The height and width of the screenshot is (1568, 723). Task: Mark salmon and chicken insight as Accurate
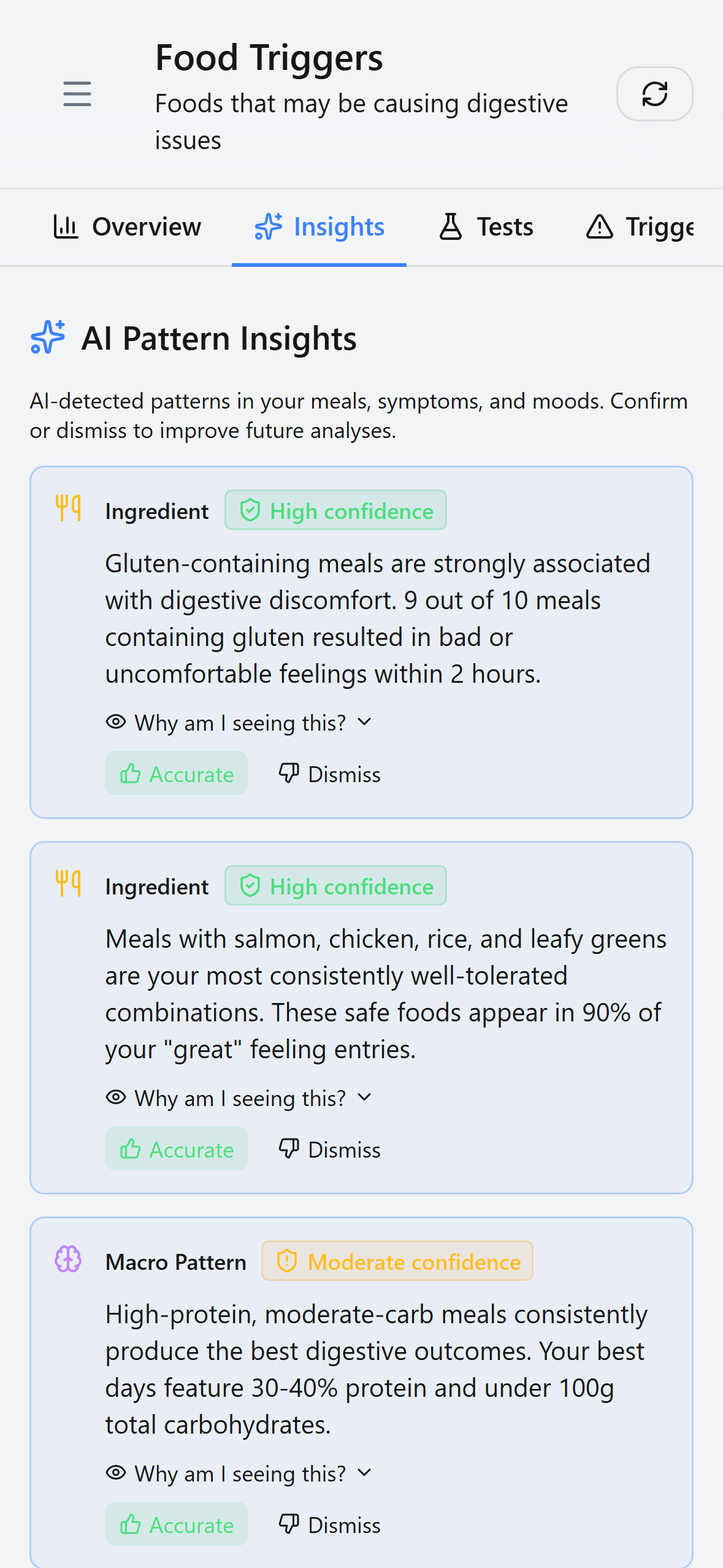coord(177,1149)
